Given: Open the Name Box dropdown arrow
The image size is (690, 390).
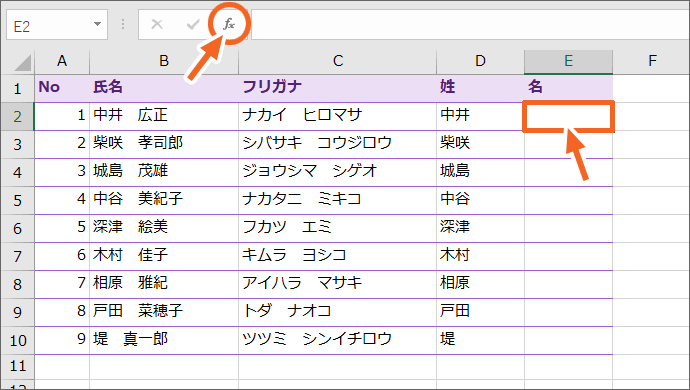Looking at the screenshot, I should pyautogui.click(x=97, y=24).
